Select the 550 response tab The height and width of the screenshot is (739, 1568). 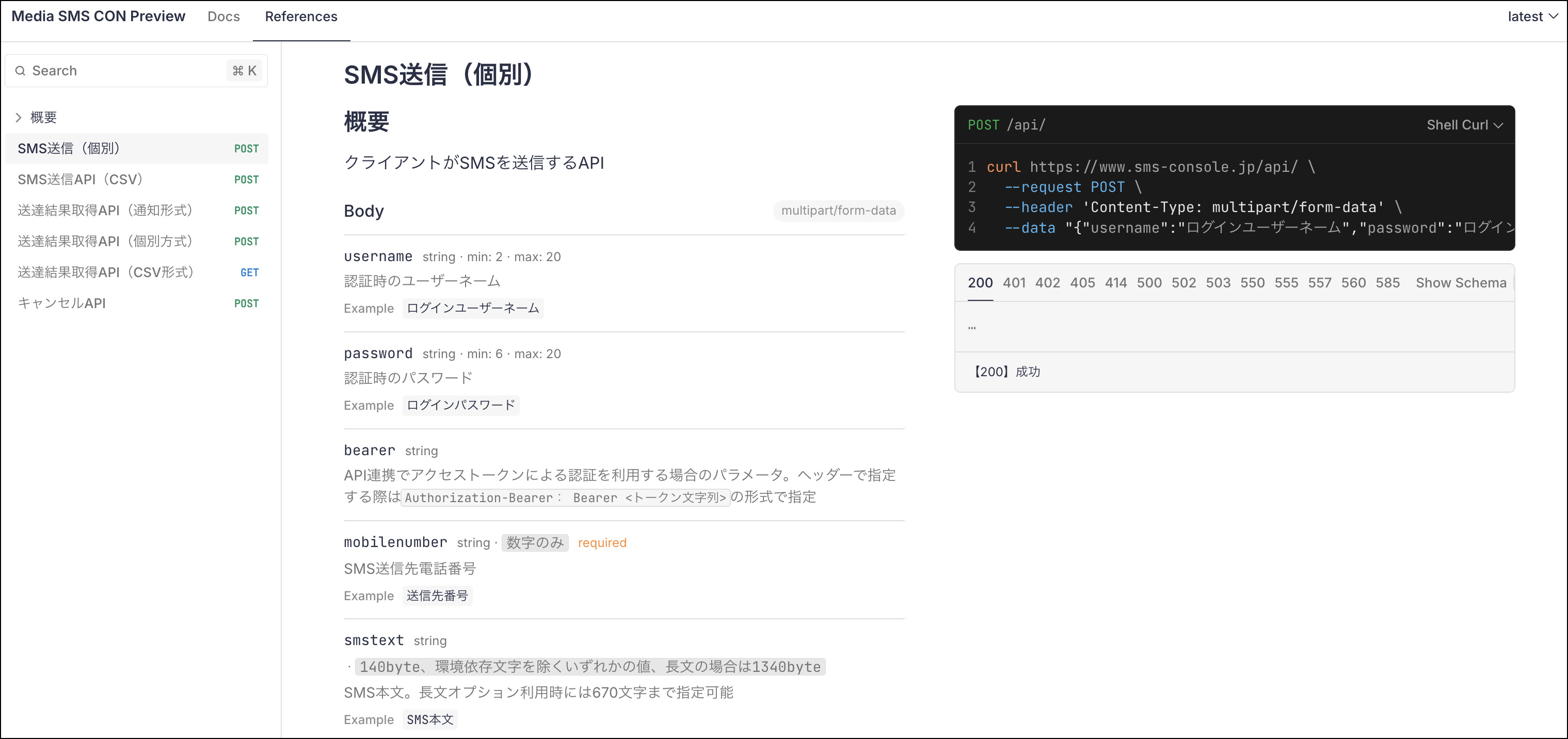(1253, 283)
